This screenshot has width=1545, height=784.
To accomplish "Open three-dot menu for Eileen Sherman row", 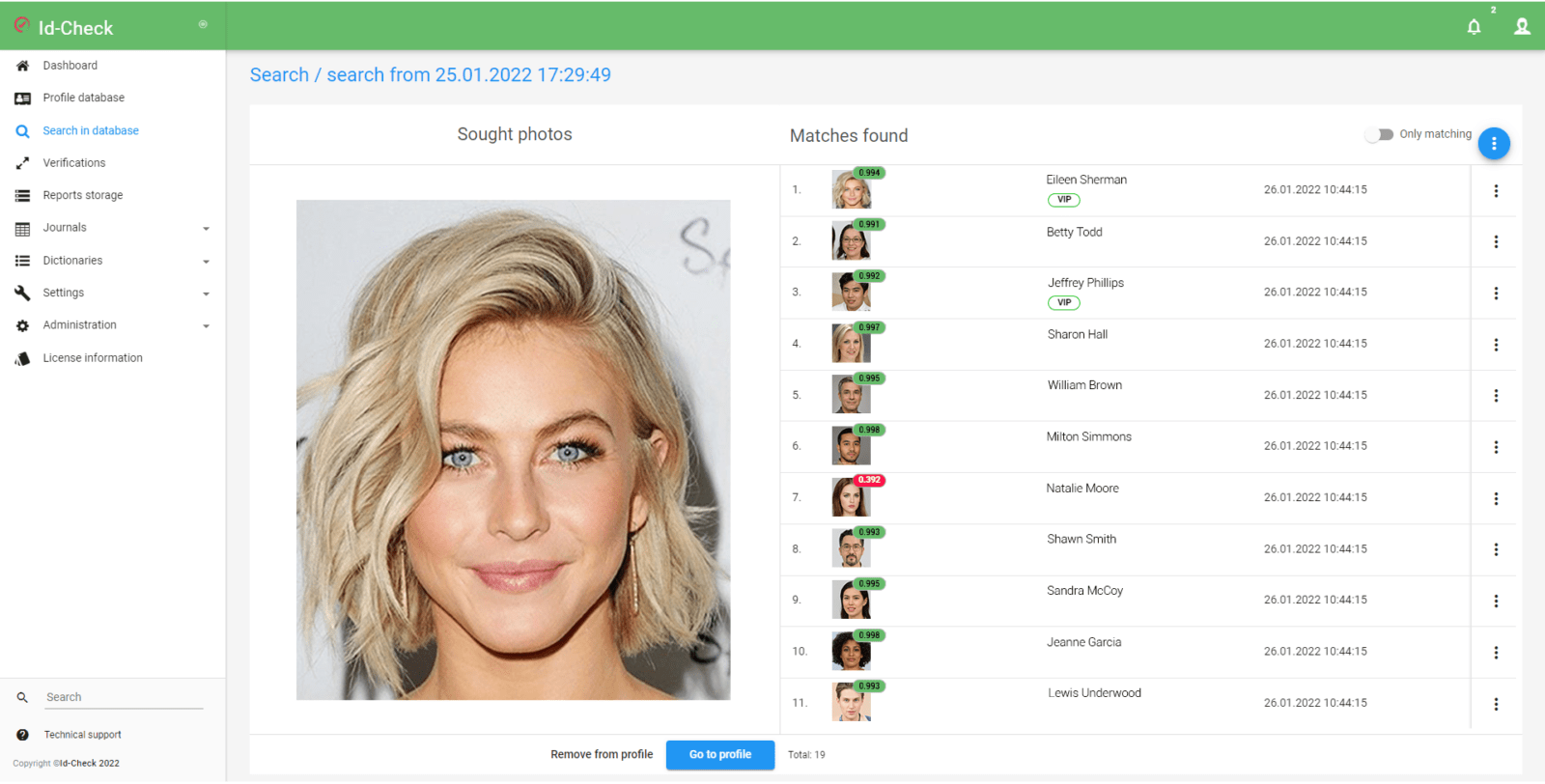I will [1496, 191].
